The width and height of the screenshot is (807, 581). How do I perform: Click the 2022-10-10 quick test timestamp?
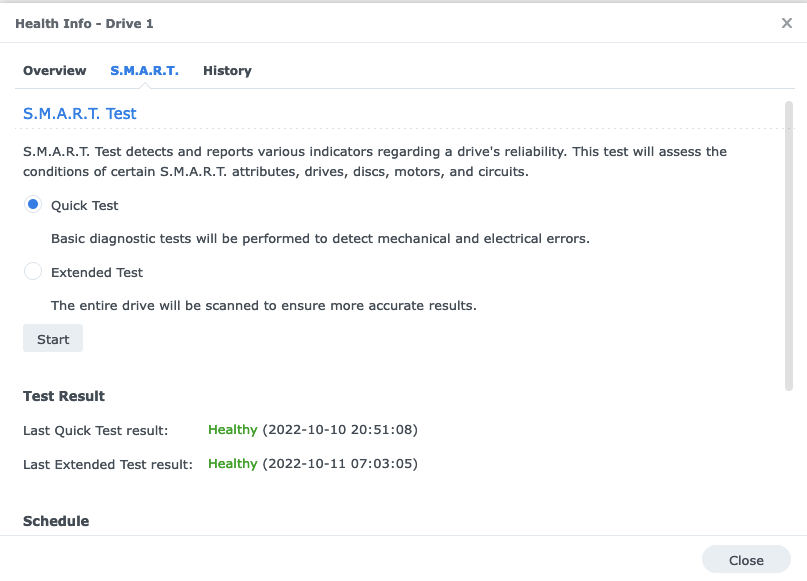(340, 430)
